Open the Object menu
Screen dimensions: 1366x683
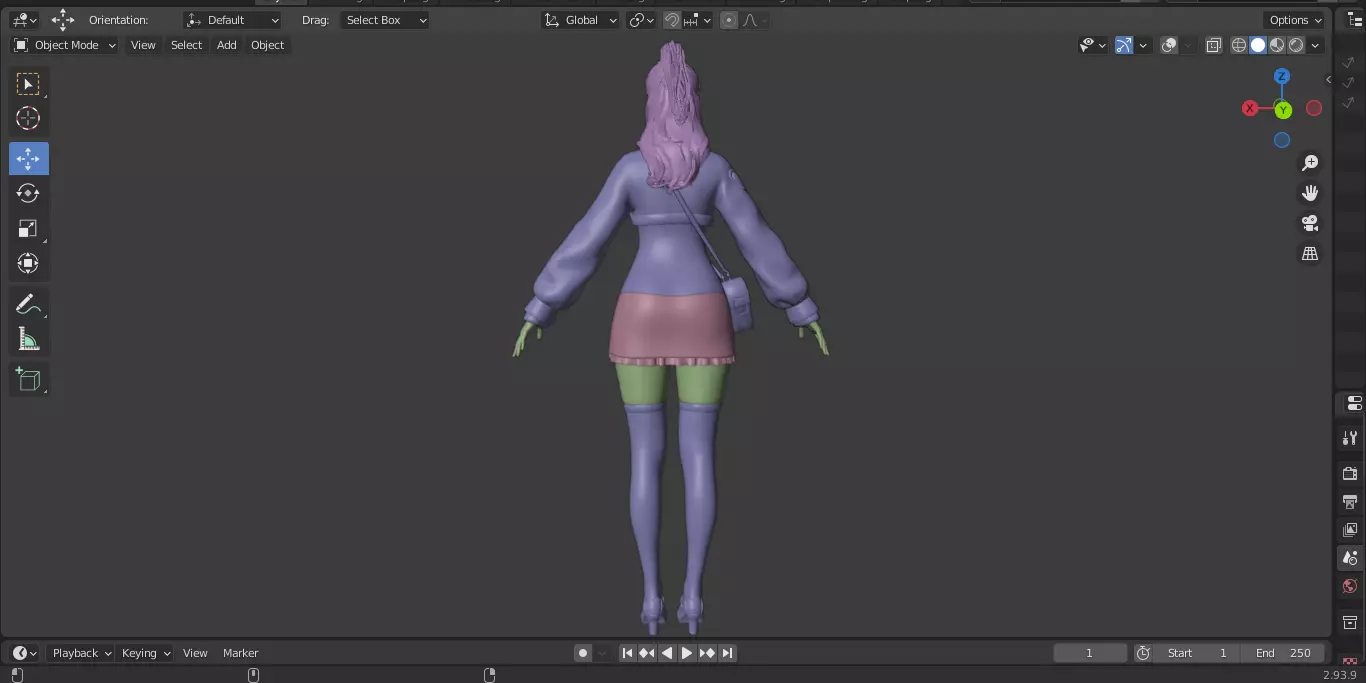pyautogui.click(x=267, y=45)
